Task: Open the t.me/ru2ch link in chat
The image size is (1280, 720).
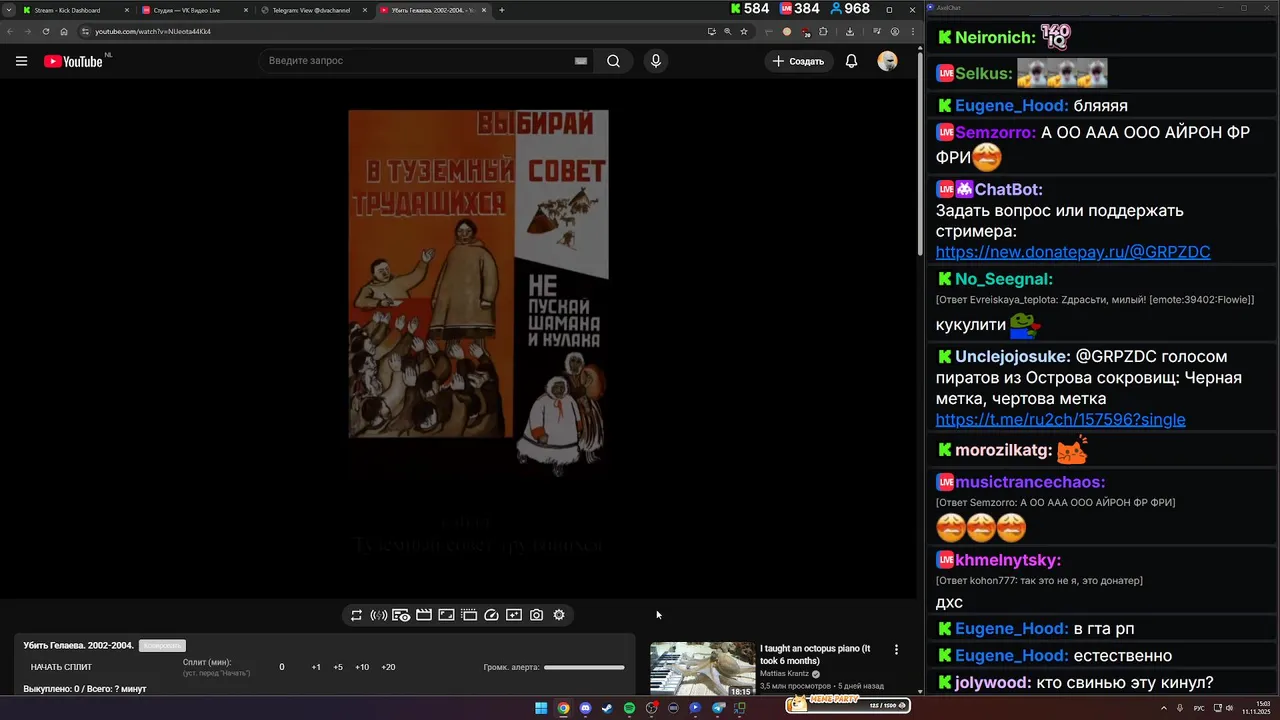Action: [x=1060, y=420]
